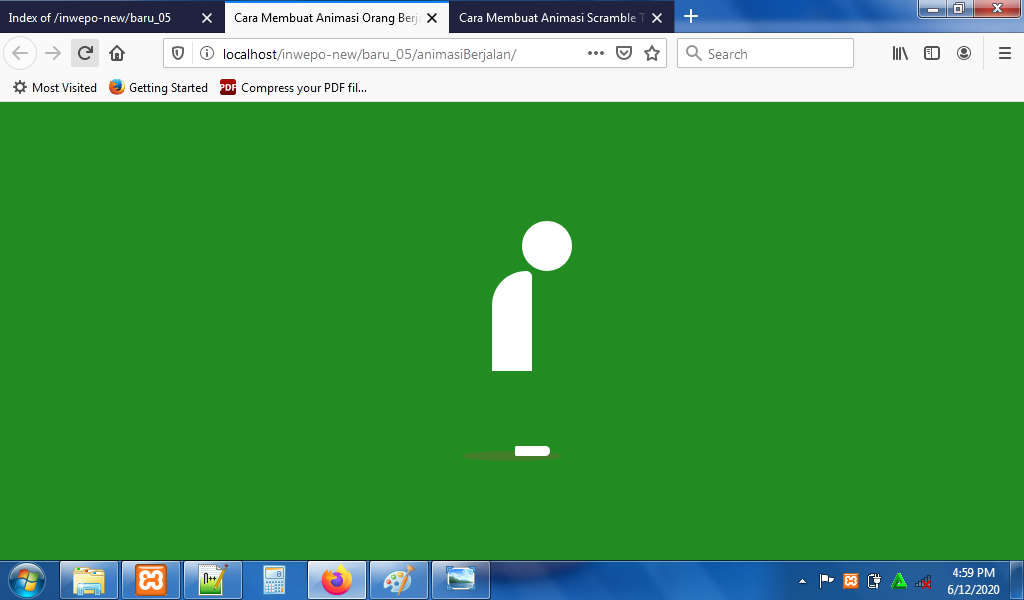Open the Firefox hamburger menu
The width and height of the screenshot is (1024, 600).
1003,53
